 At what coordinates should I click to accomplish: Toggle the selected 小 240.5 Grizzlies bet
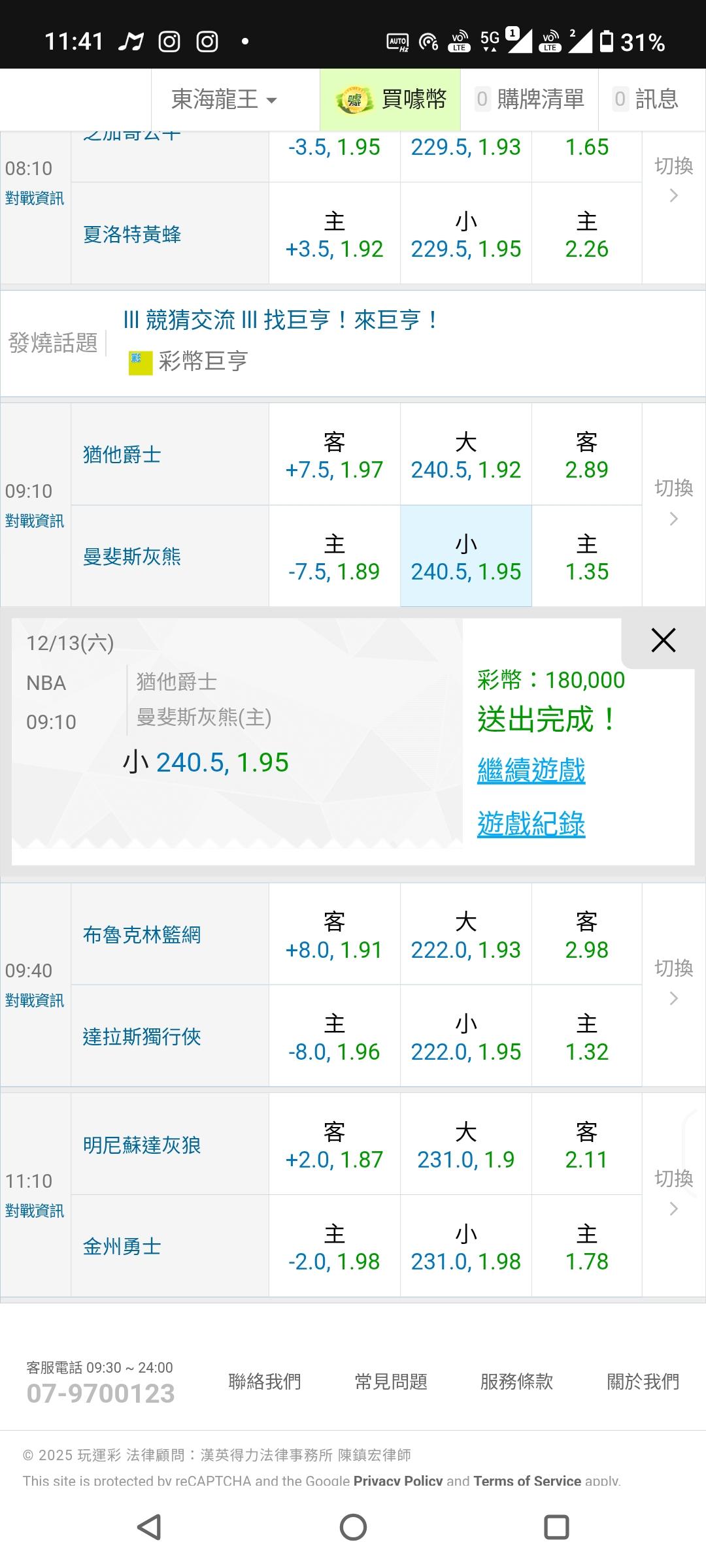[x=465, y=557]
